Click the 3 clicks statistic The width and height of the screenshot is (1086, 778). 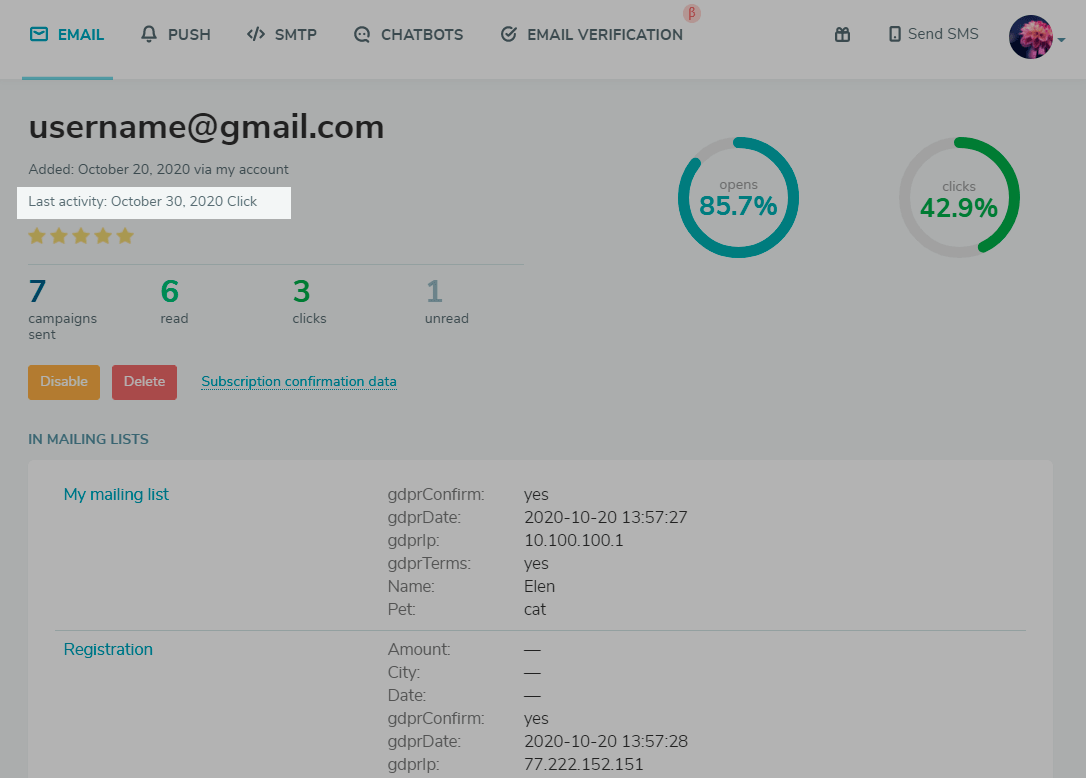(x=309, y=302)
